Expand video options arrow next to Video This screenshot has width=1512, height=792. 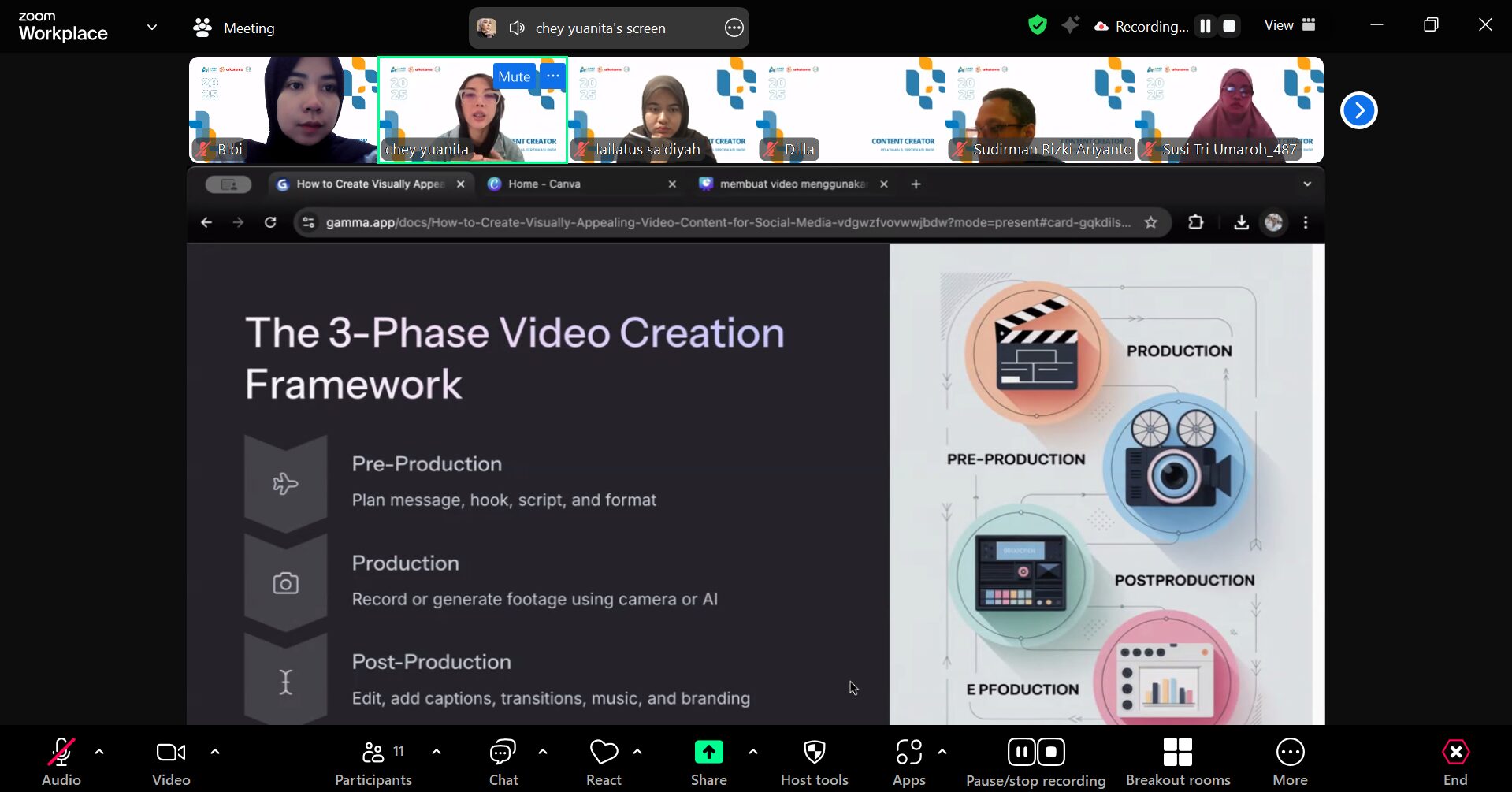pos(215,752)
